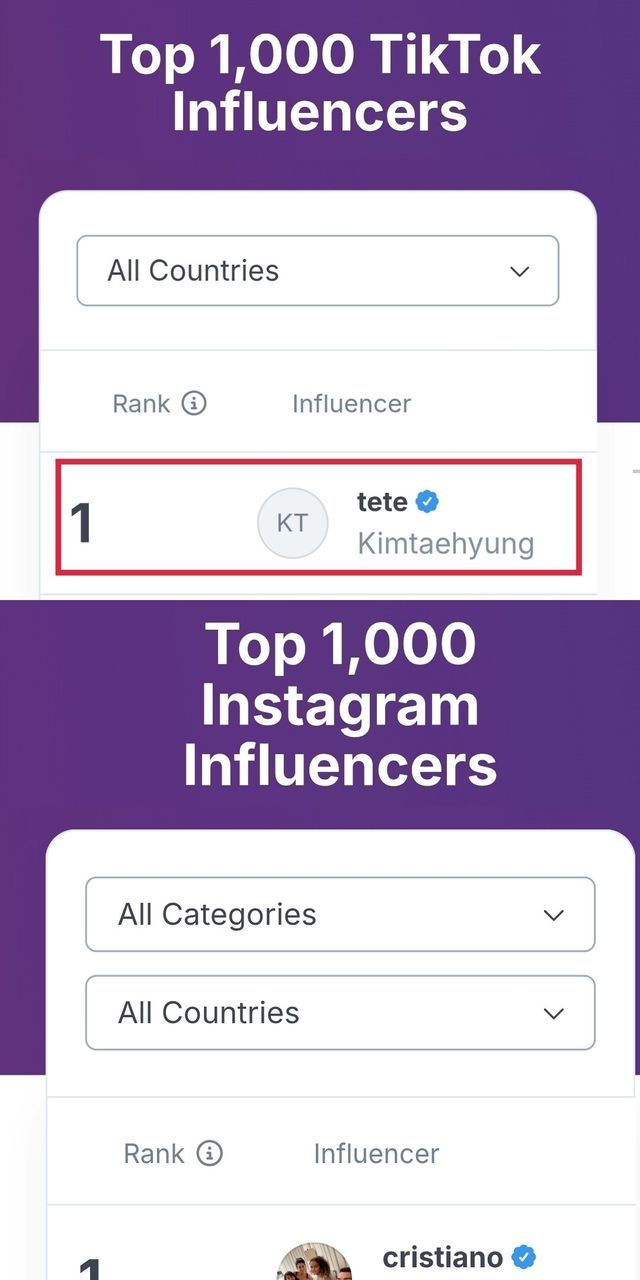Open the TikTok All Countries dropdown
The width and height of the screenshot is (640, 1280).
(318, 271)
